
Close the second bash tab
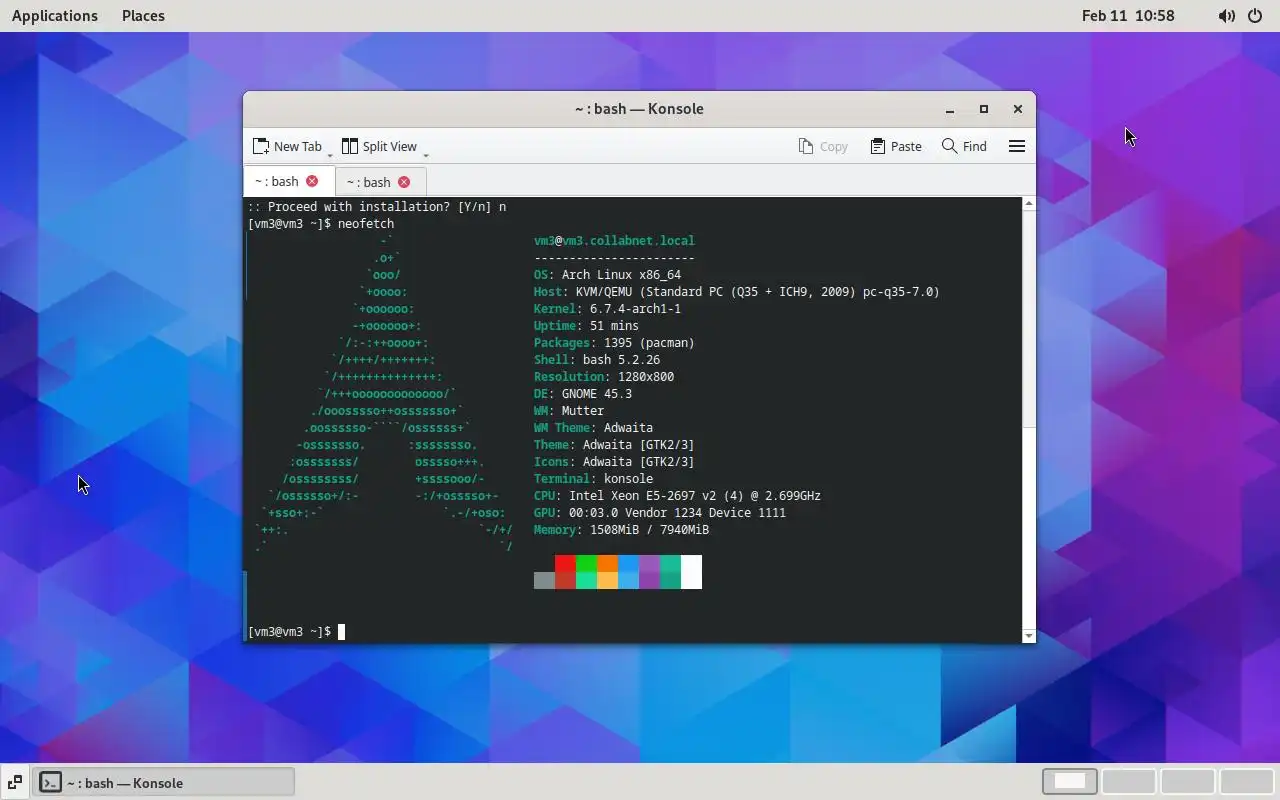point(404,182)
